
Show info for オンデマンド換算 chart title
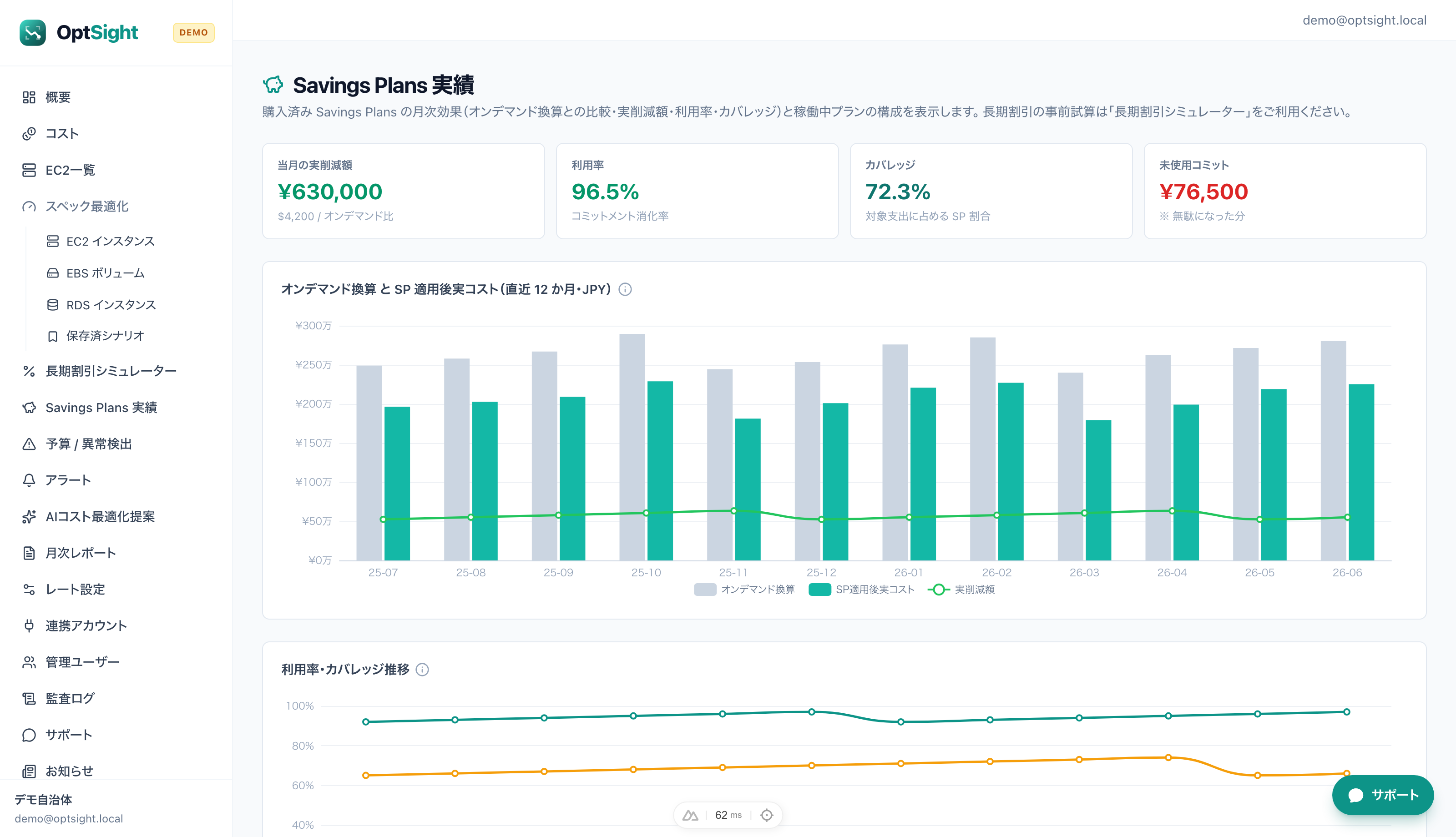pos(625,289)
